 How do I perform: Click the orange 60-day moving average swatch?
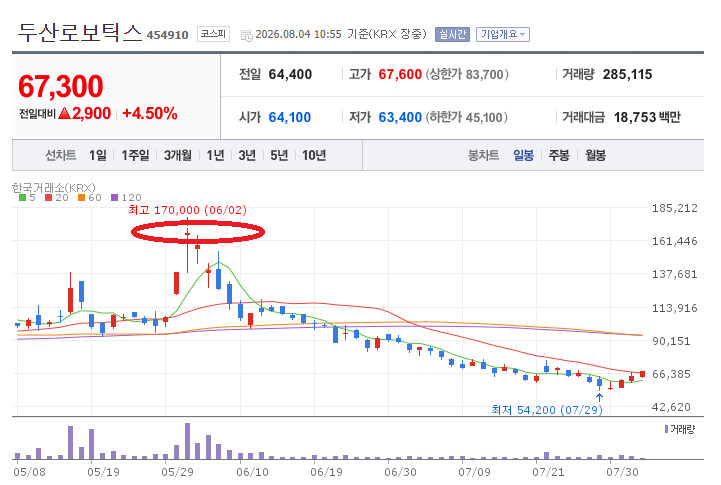[81, 198]
